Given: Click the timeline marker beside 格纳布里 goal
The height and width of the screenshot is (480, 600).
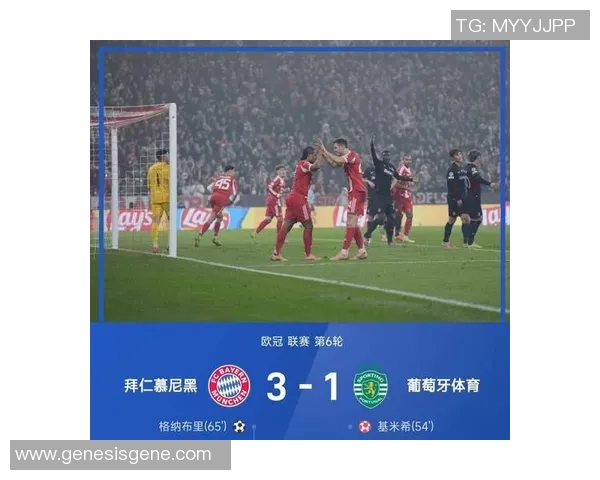Looking at the screenshot, I should [x=254, y=428].
